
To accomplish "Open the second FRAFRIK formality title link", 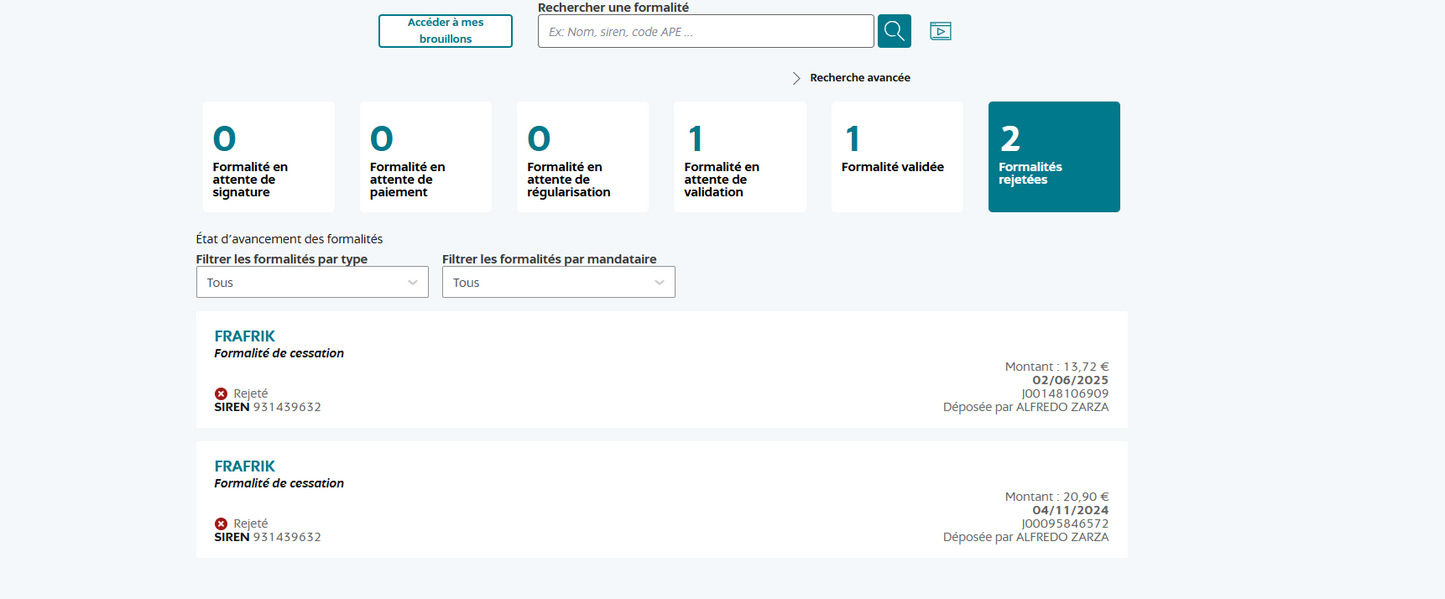I will click(x=244, y=467).
